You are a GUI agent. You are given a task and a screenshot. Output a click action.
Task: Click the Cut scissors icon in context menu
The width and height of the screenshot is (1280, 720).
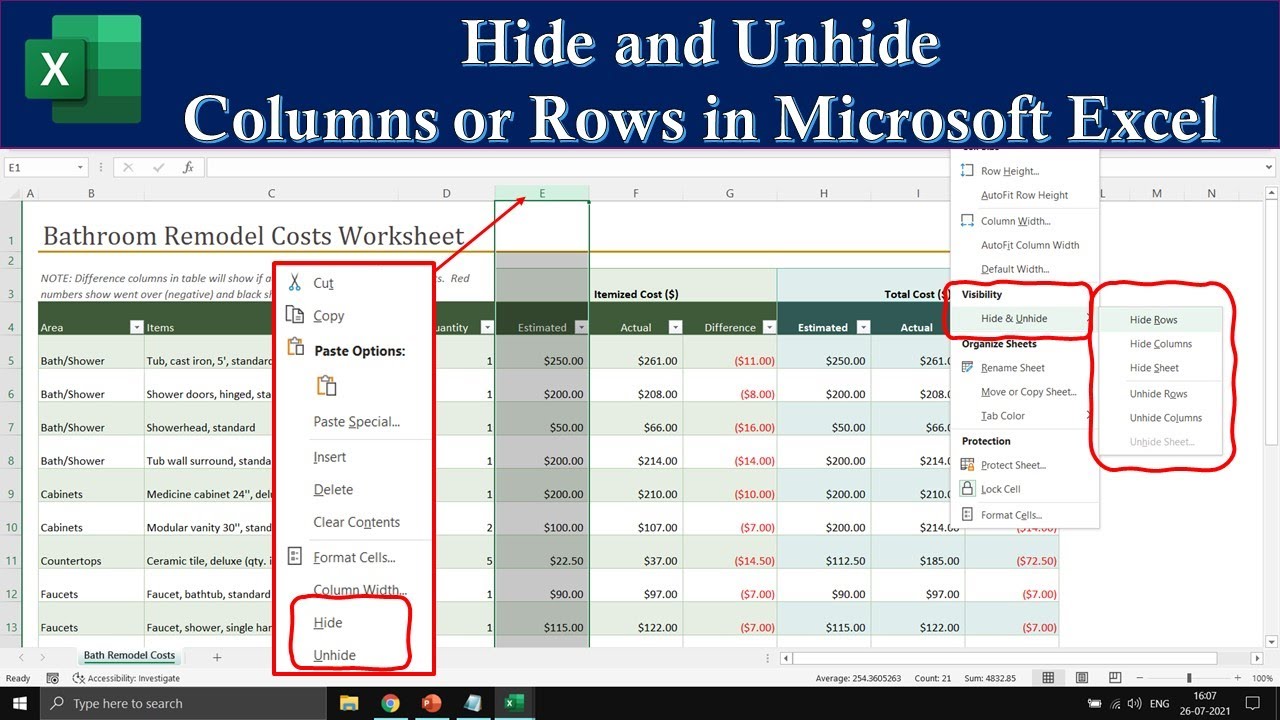pos(295,283)
